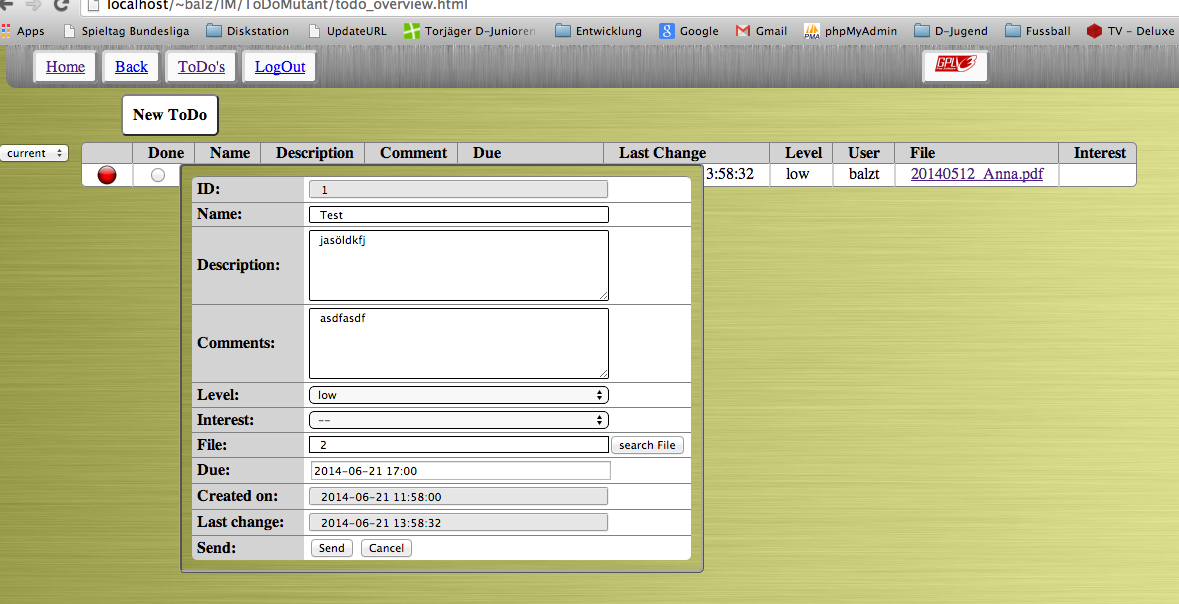Open the Interest dropdown

[457, 419]
